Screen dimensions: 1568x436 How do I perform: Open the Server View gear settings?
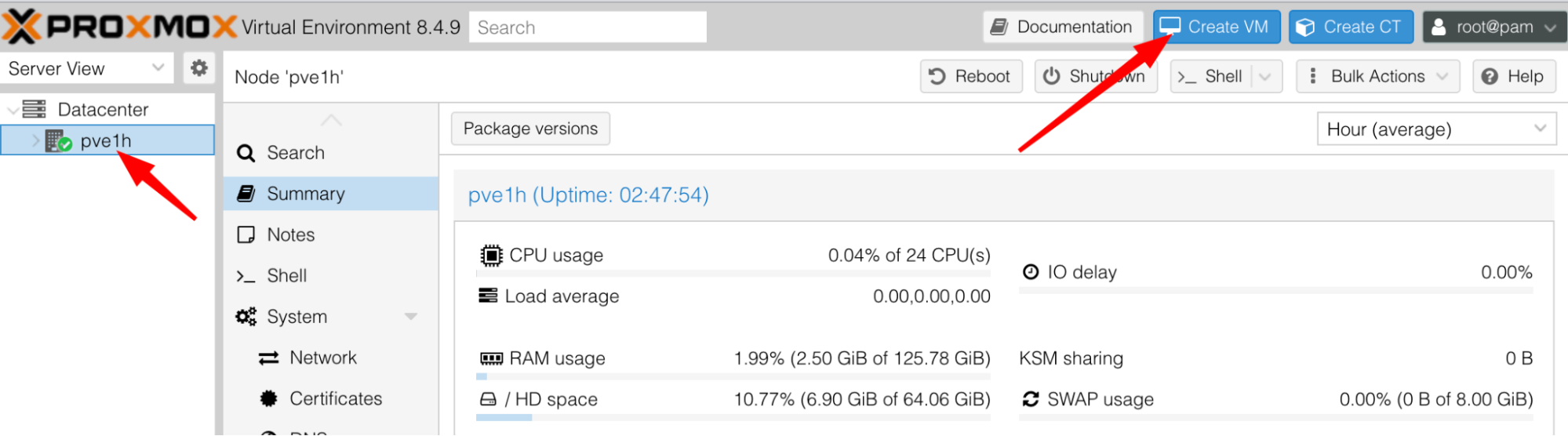199,68
